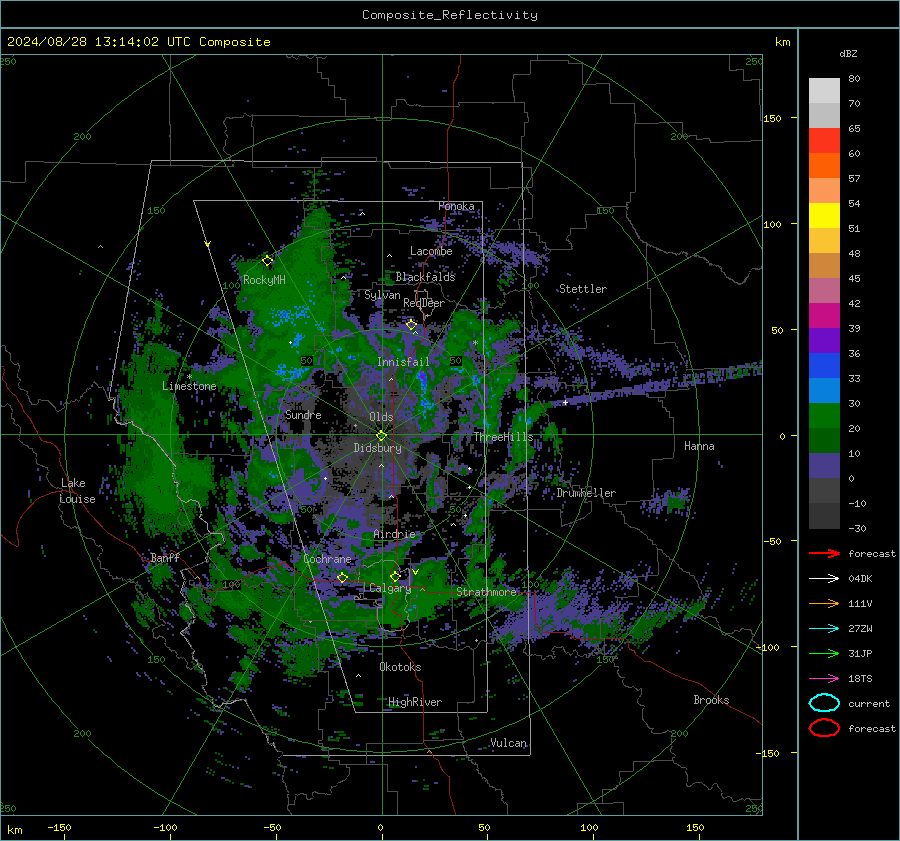Pick the blue 33-36 dBZ swatch
The height and width of the screenshot is (841, 900).
[824, 366]
